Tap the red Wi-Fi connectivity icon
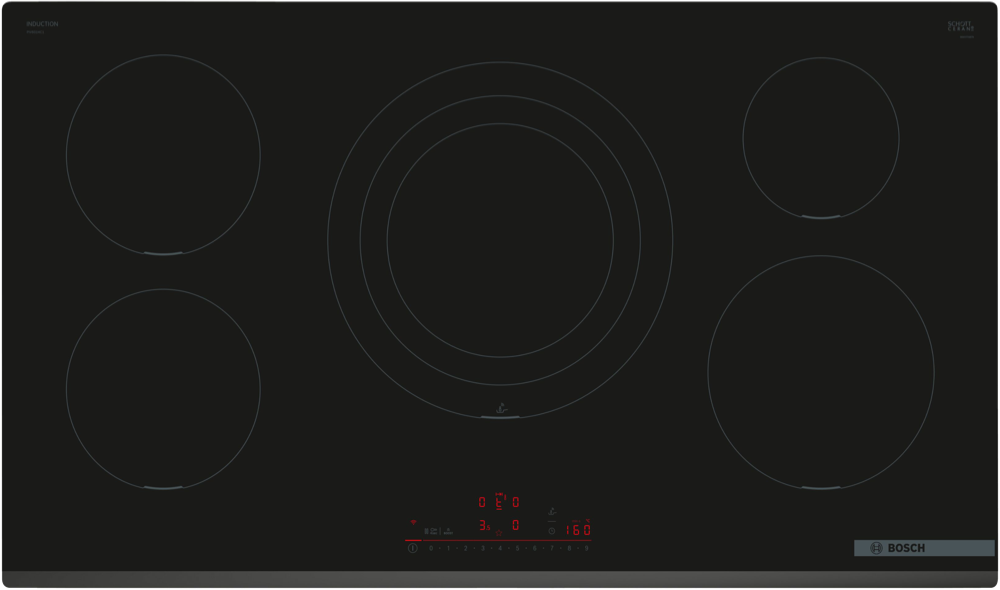The height and width of the screenshot is (590, 1000). (x=412, y=522)
